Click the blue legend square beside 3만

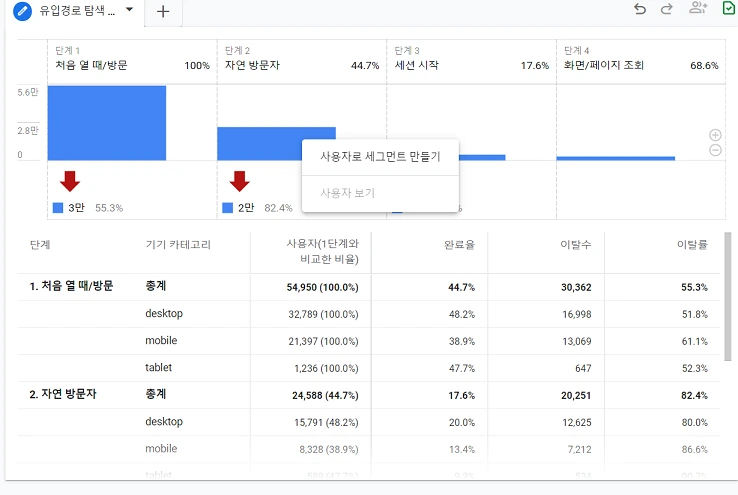(x=58, y=208)
